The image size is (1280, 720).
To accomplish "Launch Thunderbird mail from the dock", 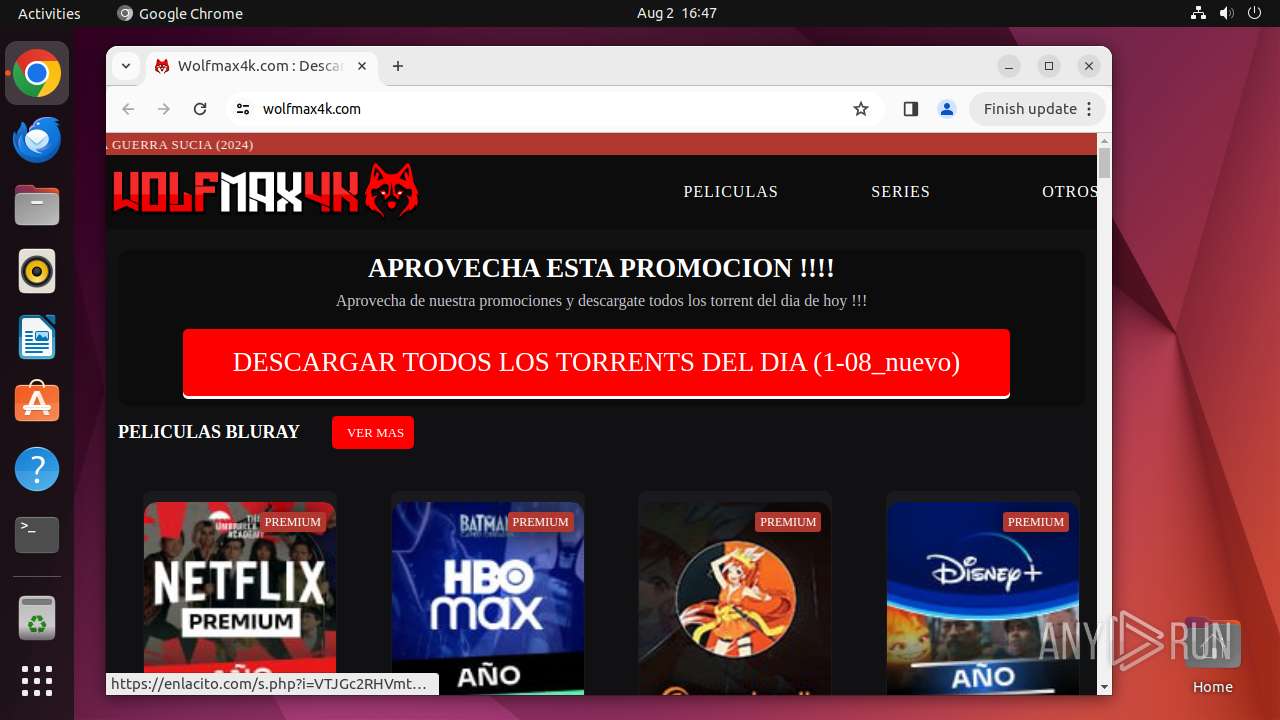I will coord(37,140).
